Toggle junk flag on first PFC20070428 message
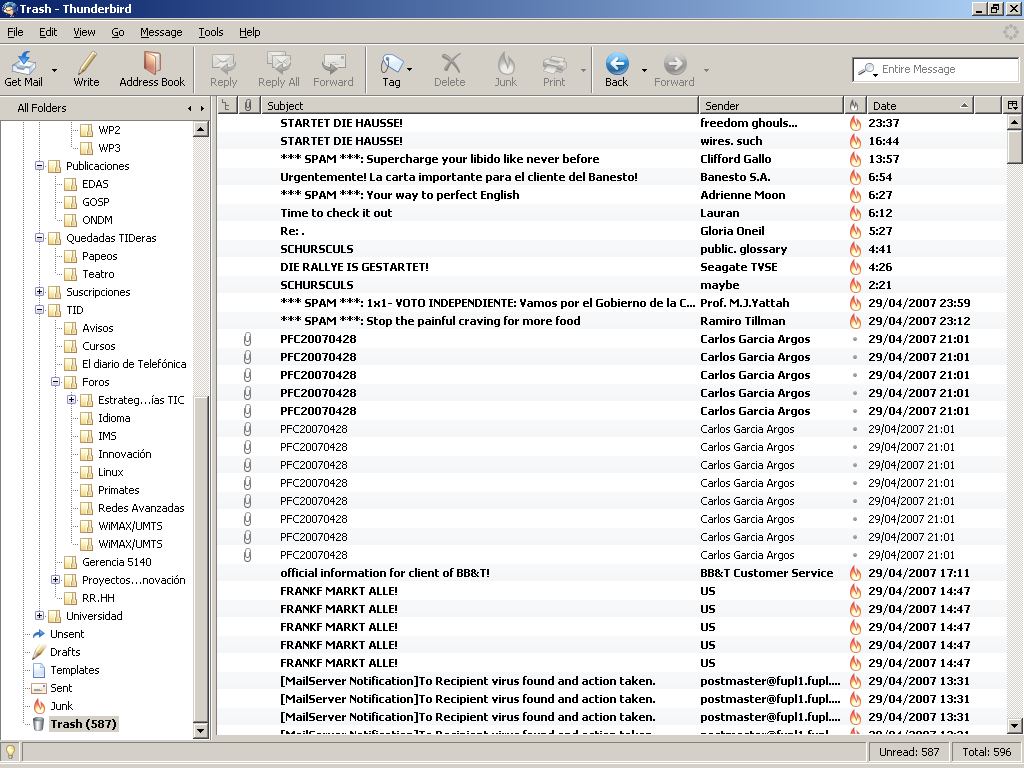The image size is (1024, 768). tap(855, 339)
